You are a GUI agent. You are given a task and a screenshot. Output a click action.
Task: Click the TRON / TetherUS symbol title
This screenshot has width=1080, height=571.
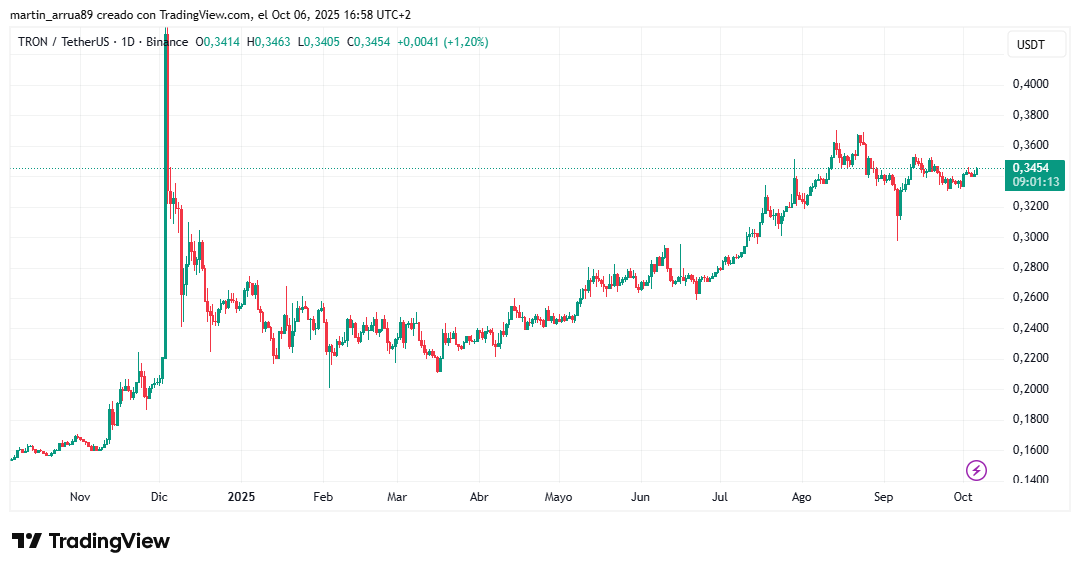[x=61, y=42]
